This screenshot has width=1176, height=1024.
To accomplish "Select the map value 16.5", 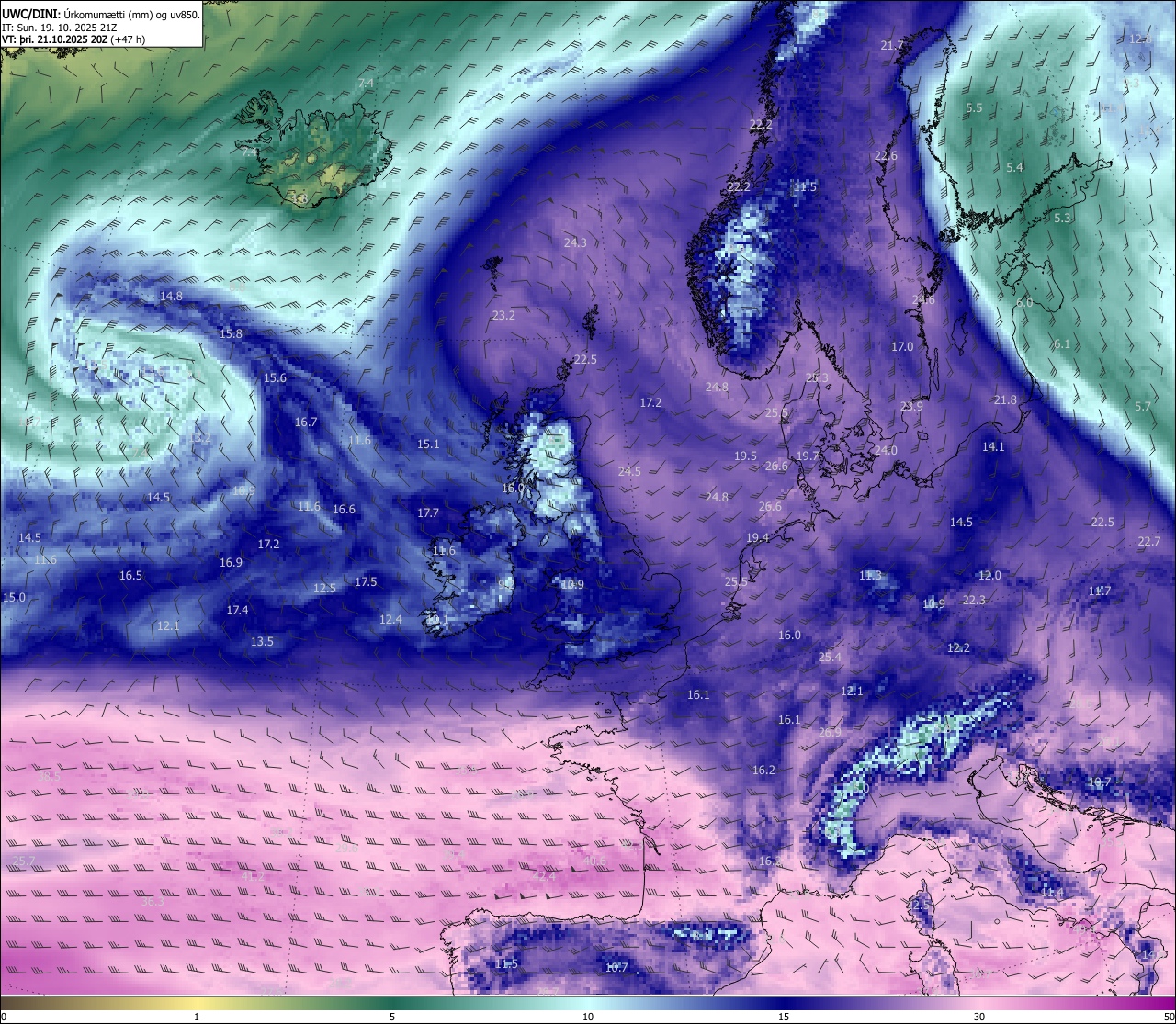I will click(x=130, y=576).
